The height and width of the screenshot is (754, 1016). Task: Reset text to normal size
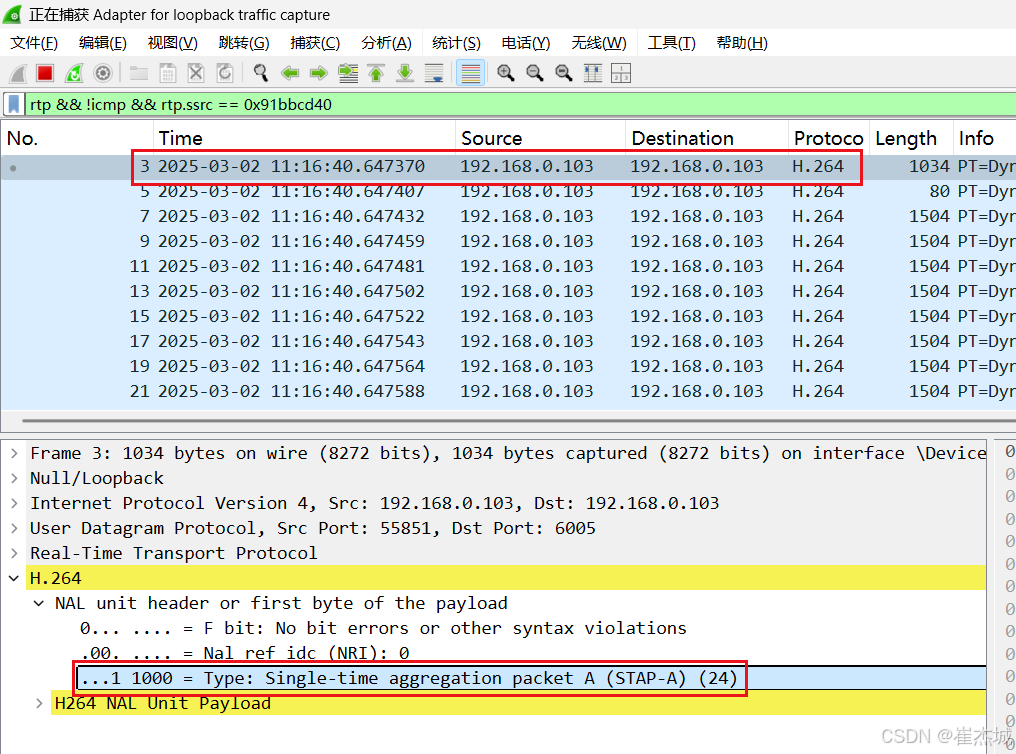(564, 73)
